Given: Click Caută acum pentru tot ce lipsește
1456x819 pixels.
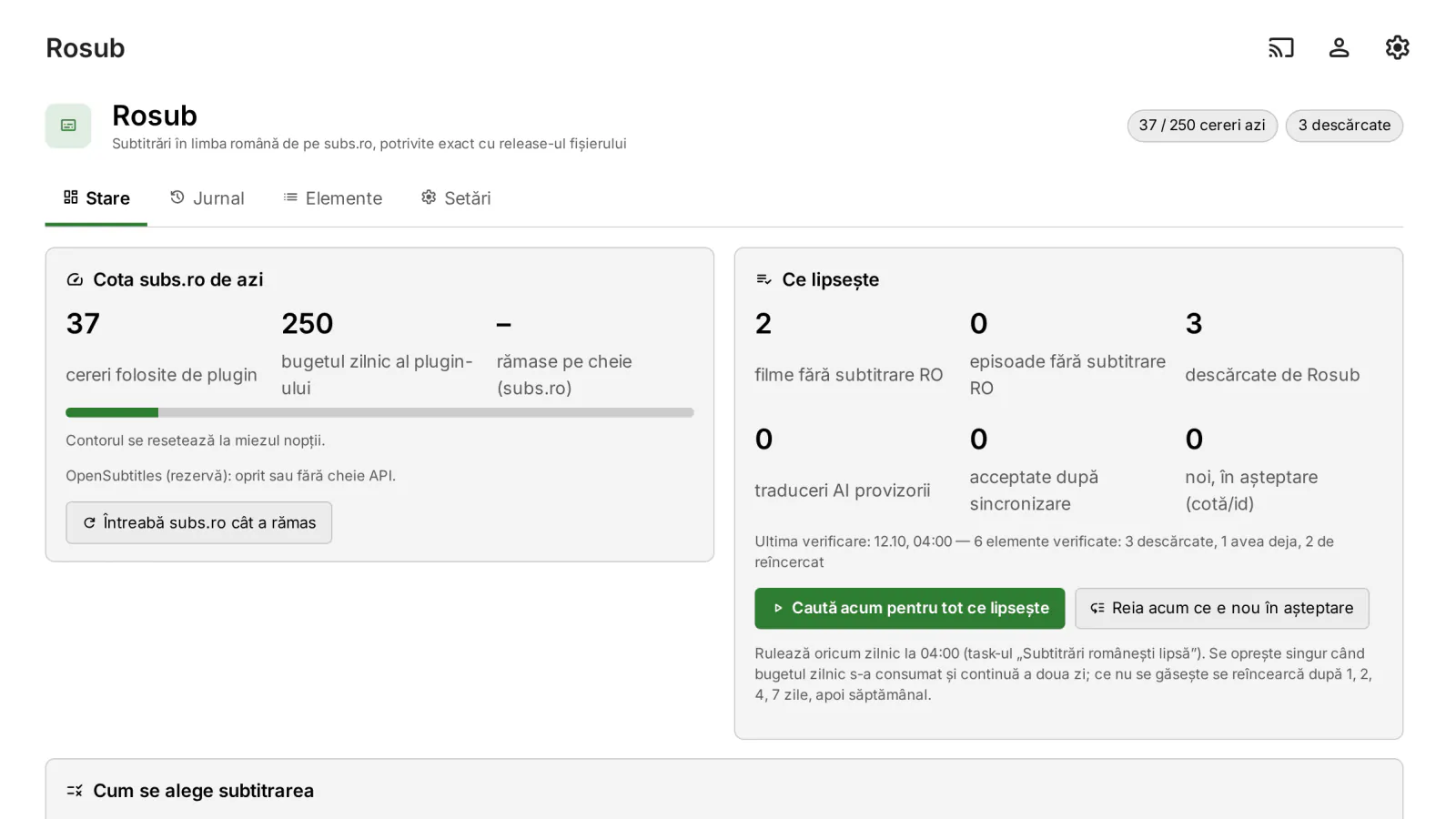Looking at the screenshot, I should click(x=909, y=608).
